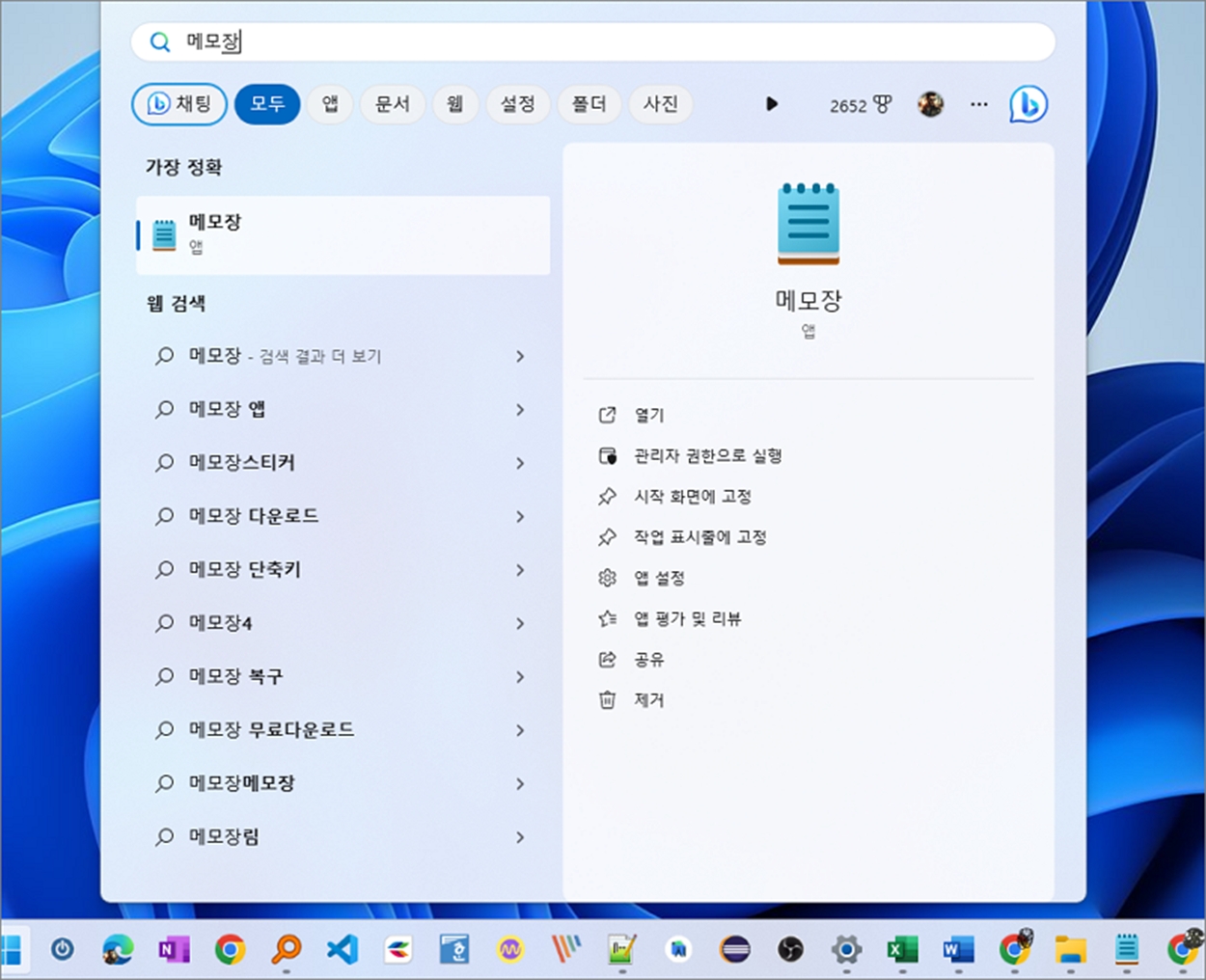
Task: Open 앱 평가 및 리뷰
Action: pos(687,618)
